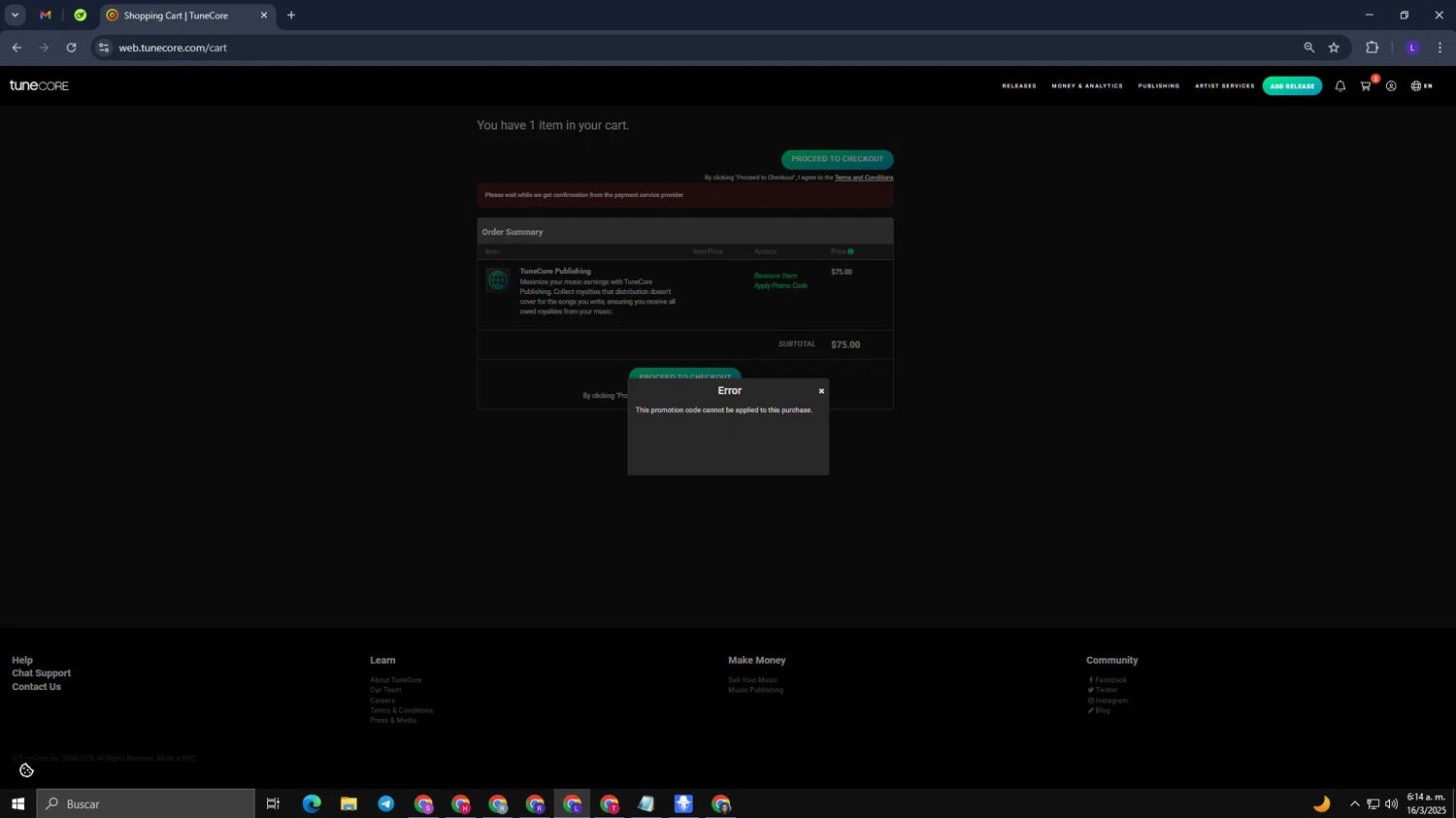Click Apply Promo Code link
This screenshot has width=1456, height=818.
pyautogui.click(x=780, y=286)
